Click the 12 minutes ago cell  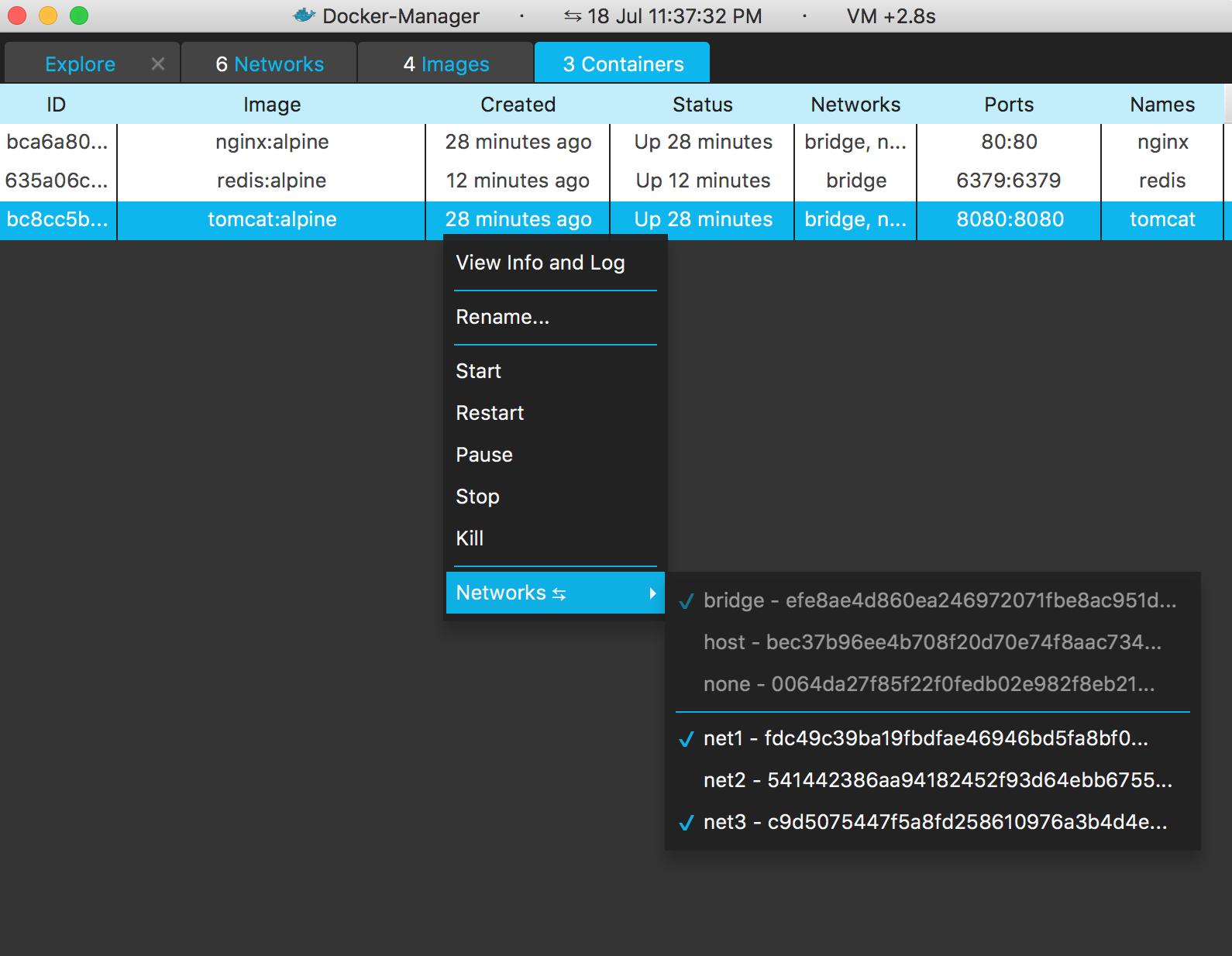pos(518,181)
